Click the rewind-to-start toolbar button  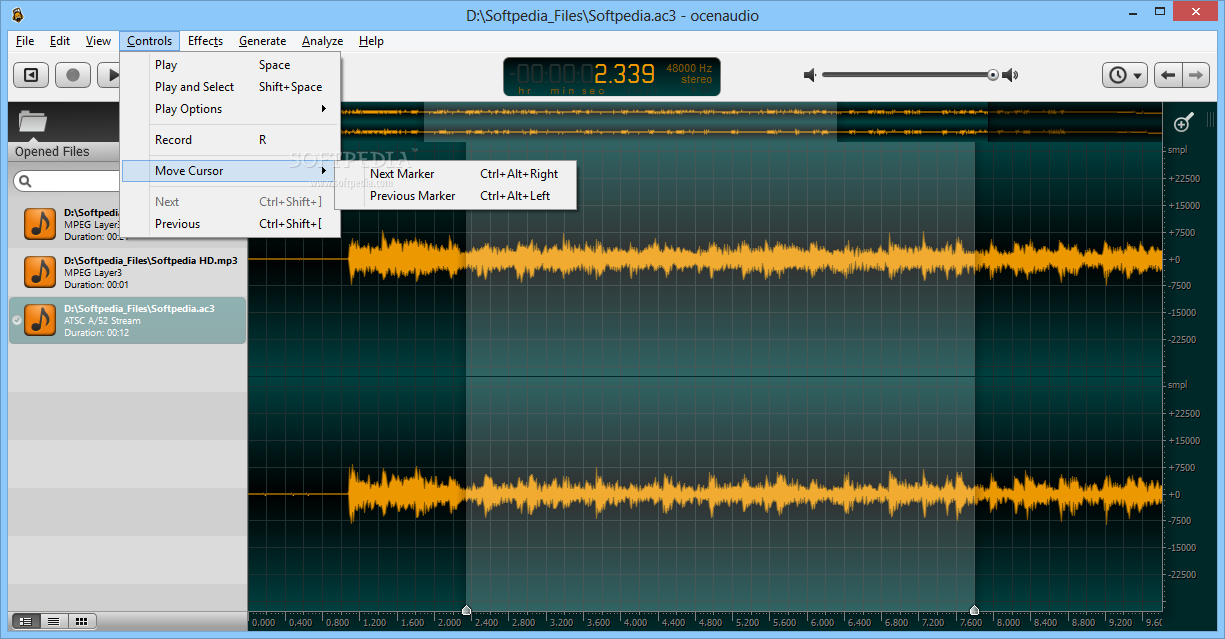pyautogui.click(x=32, y=75)
